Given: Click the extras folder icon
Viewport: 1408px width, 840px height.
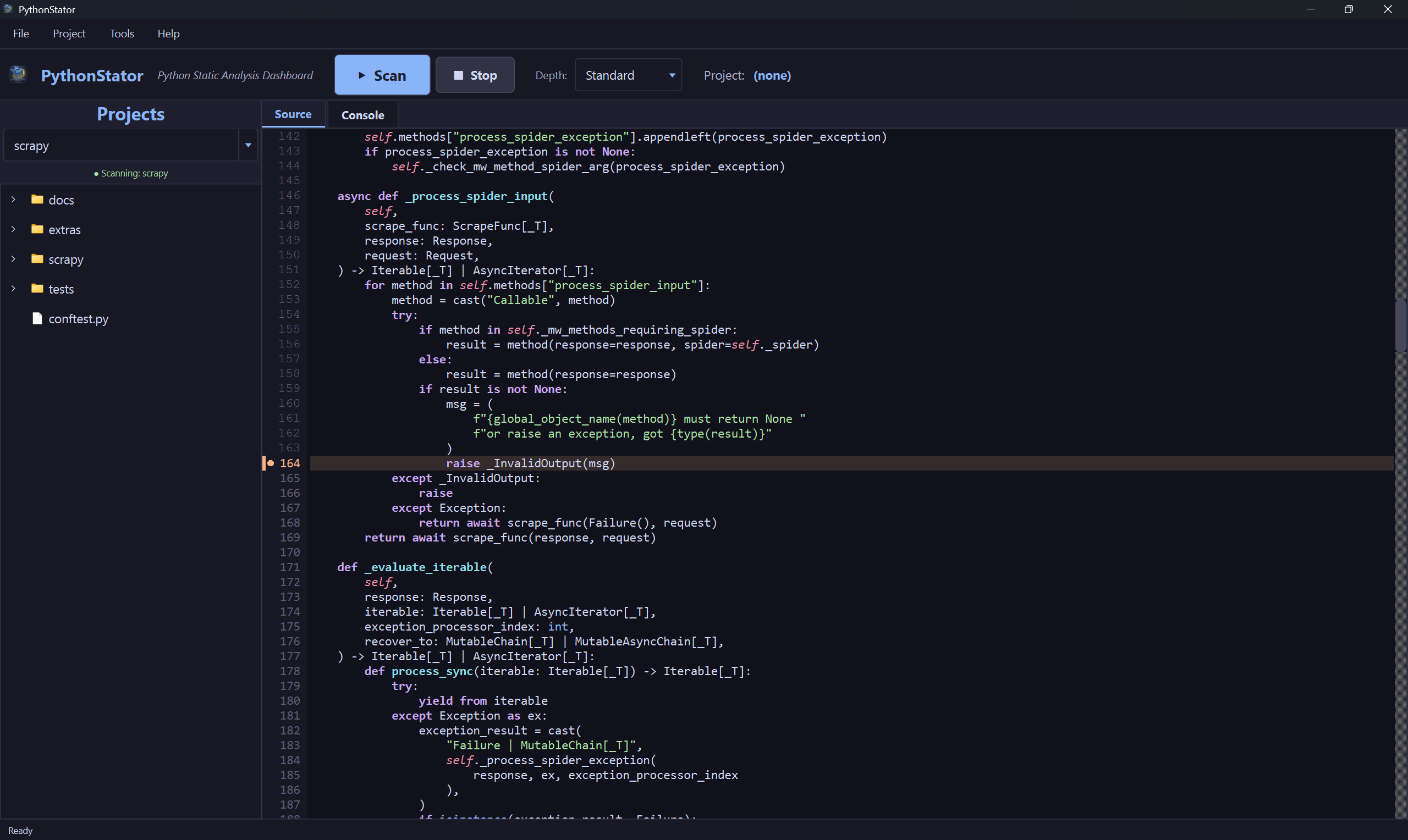Looking at the screenshot, I should click(x=37, y=229).
